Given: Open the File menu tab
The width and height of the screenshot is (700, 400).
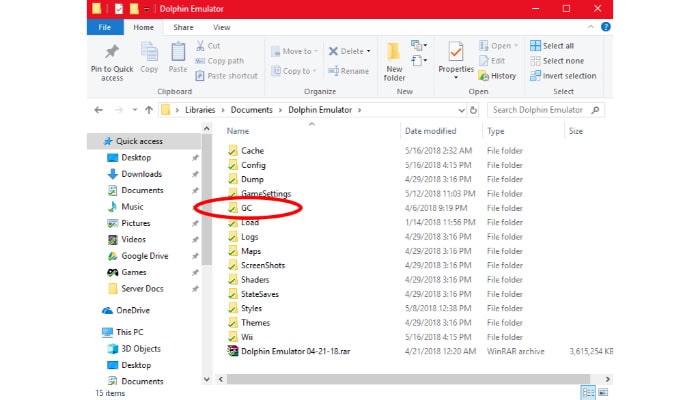Looking at the screenshot, I should (105, 27).
